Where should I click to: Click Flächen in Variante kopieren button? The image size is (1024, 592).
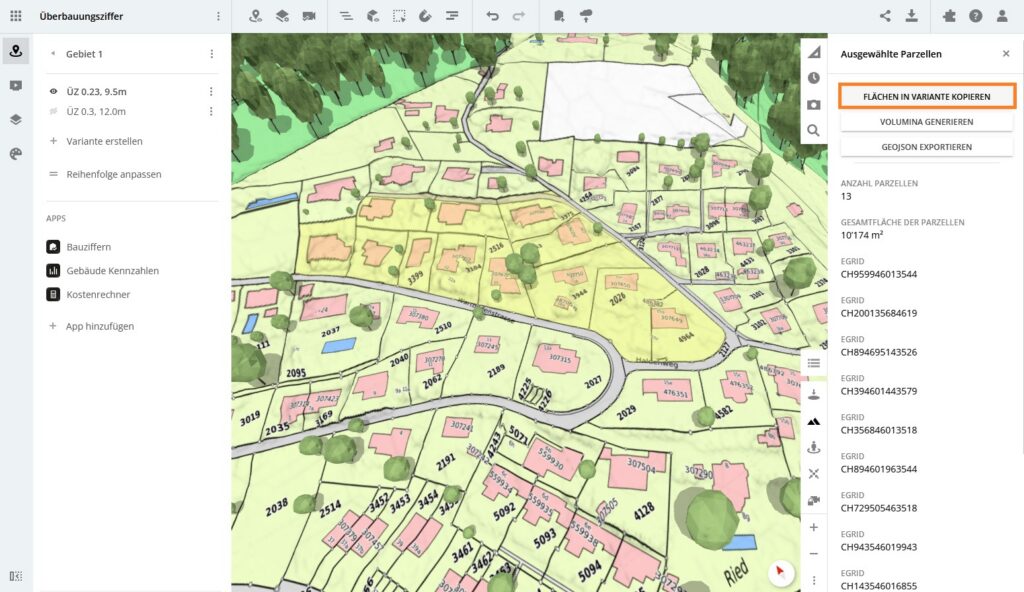tap(926, 97)
